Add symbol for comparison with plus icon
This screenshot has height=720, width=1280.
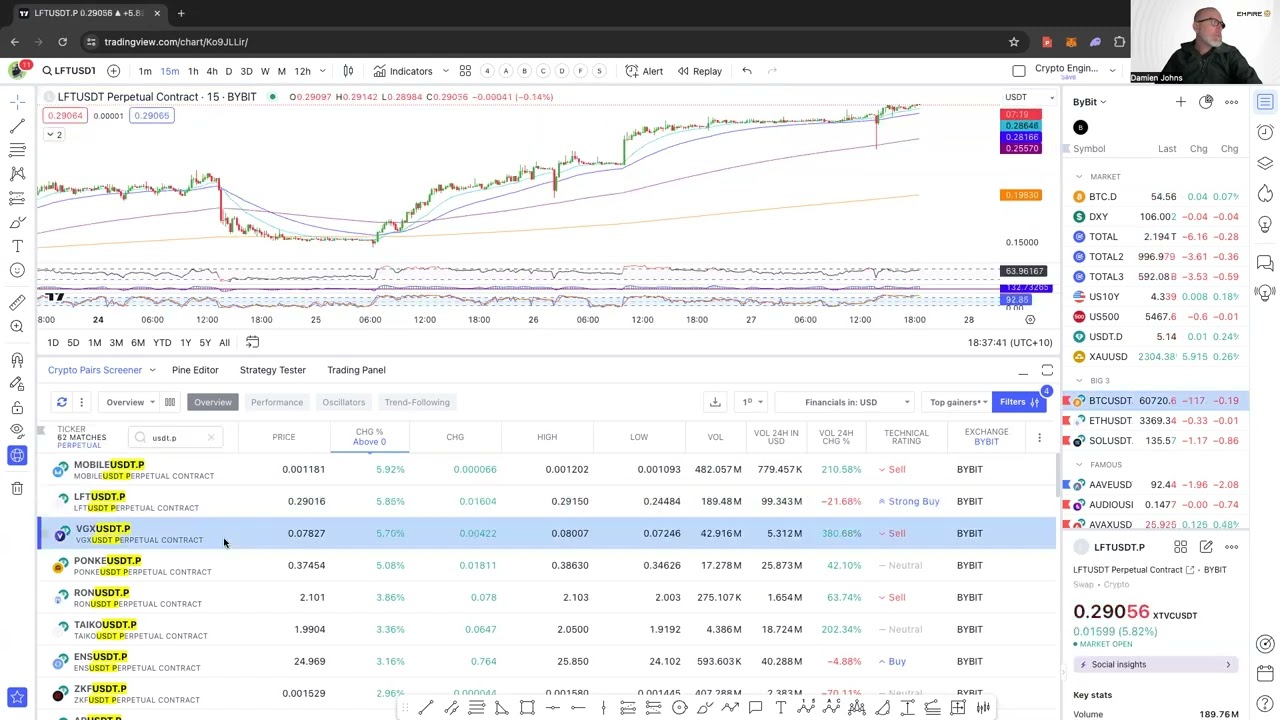[113, 71]
